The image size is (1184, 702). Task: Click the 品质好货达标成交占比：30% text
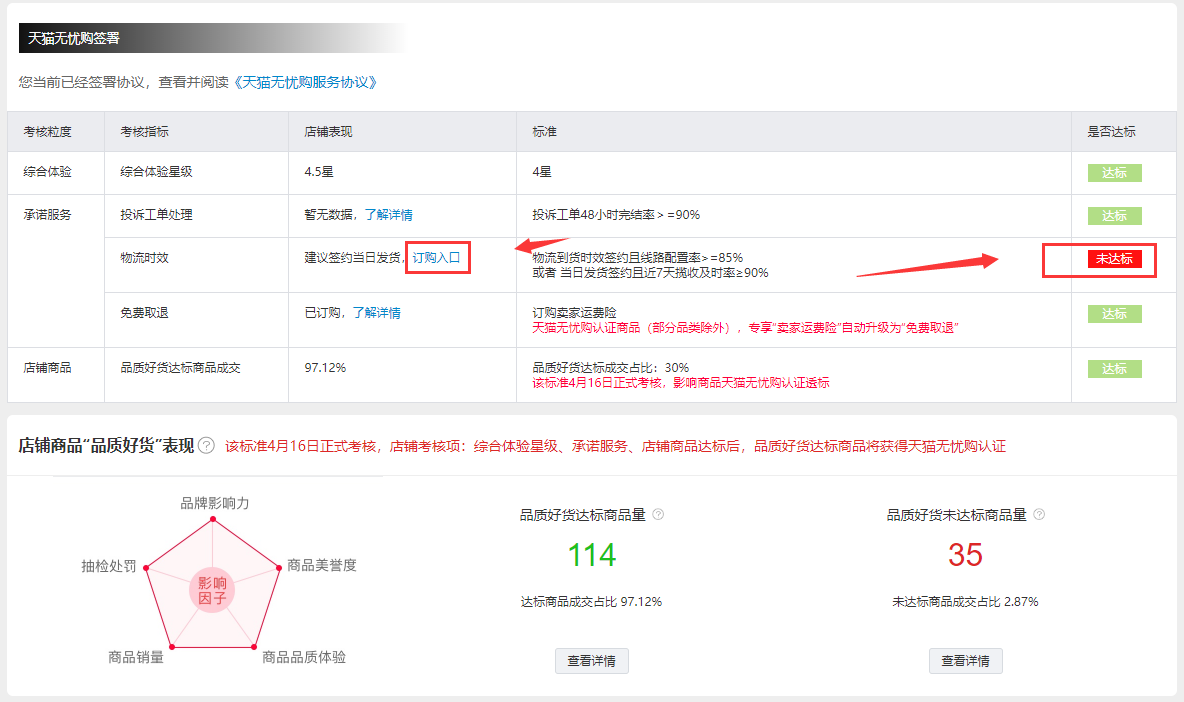611,368
